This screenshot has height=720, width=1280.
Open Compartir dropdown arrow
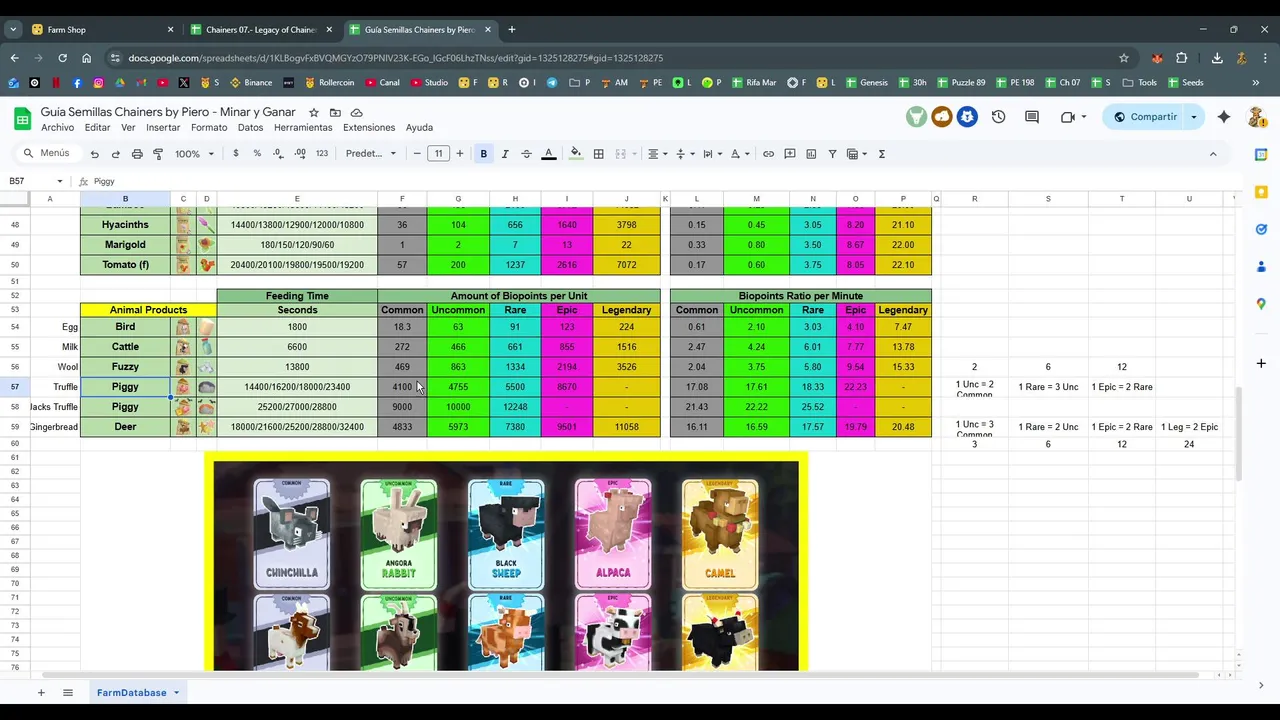pyautogui.click(x=1193, y=117)
